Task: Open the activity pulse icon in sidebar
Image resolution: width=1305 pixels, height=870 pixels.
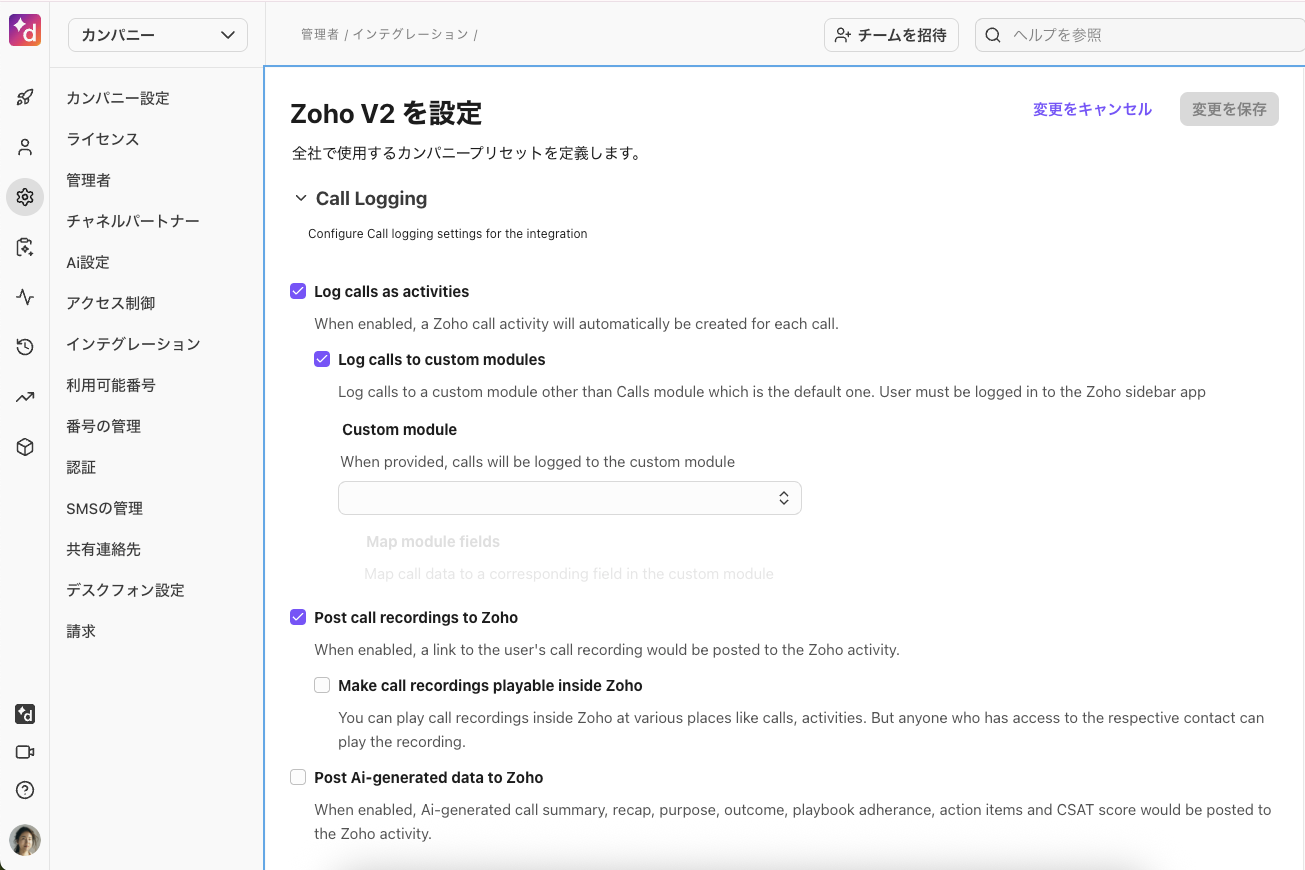Action: pyautogui.click(x=25, y=297)
